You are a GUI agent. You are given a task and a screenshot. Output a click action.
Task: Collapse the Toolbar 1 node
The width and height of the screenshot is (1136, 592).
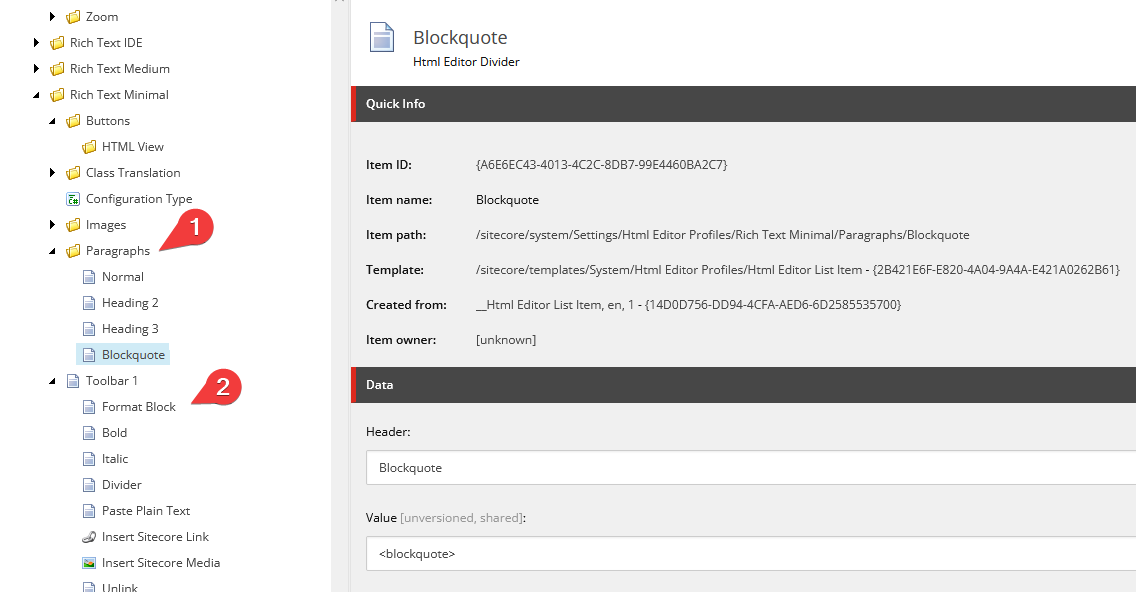click(52, 381)
